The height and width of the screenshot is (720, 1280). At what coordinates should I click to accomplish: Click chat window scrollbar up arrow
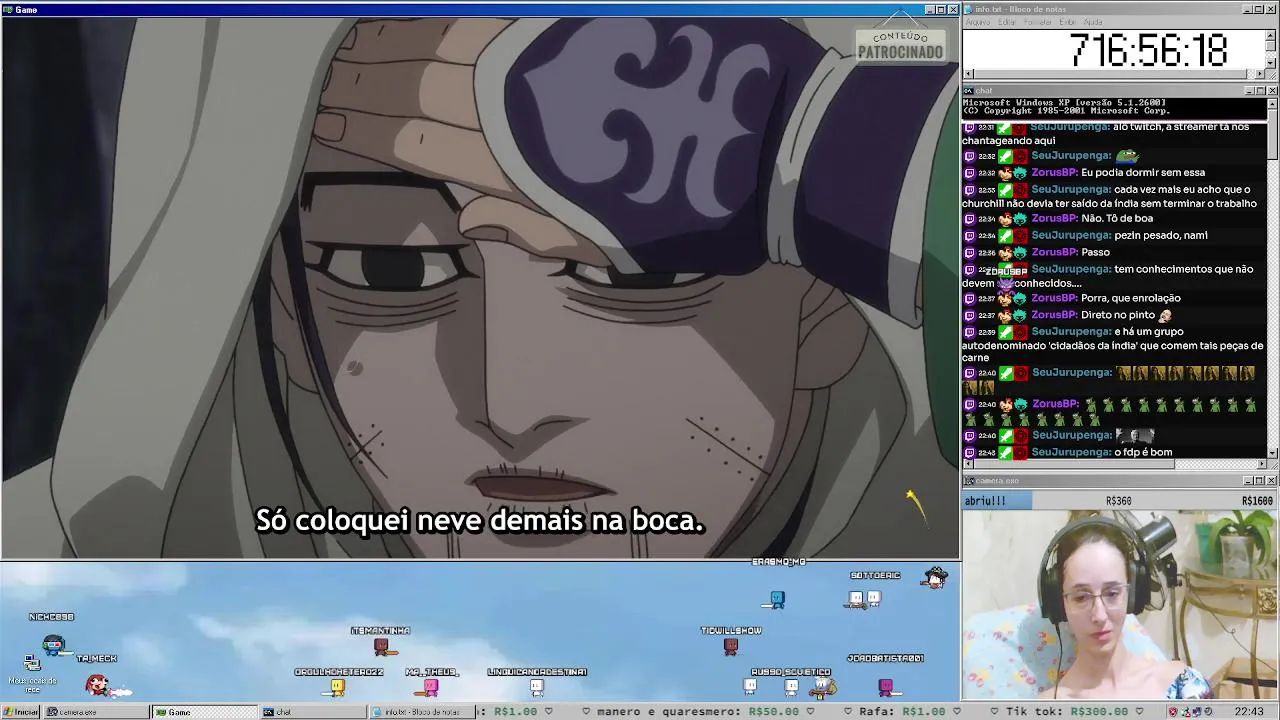(1272, 102)
